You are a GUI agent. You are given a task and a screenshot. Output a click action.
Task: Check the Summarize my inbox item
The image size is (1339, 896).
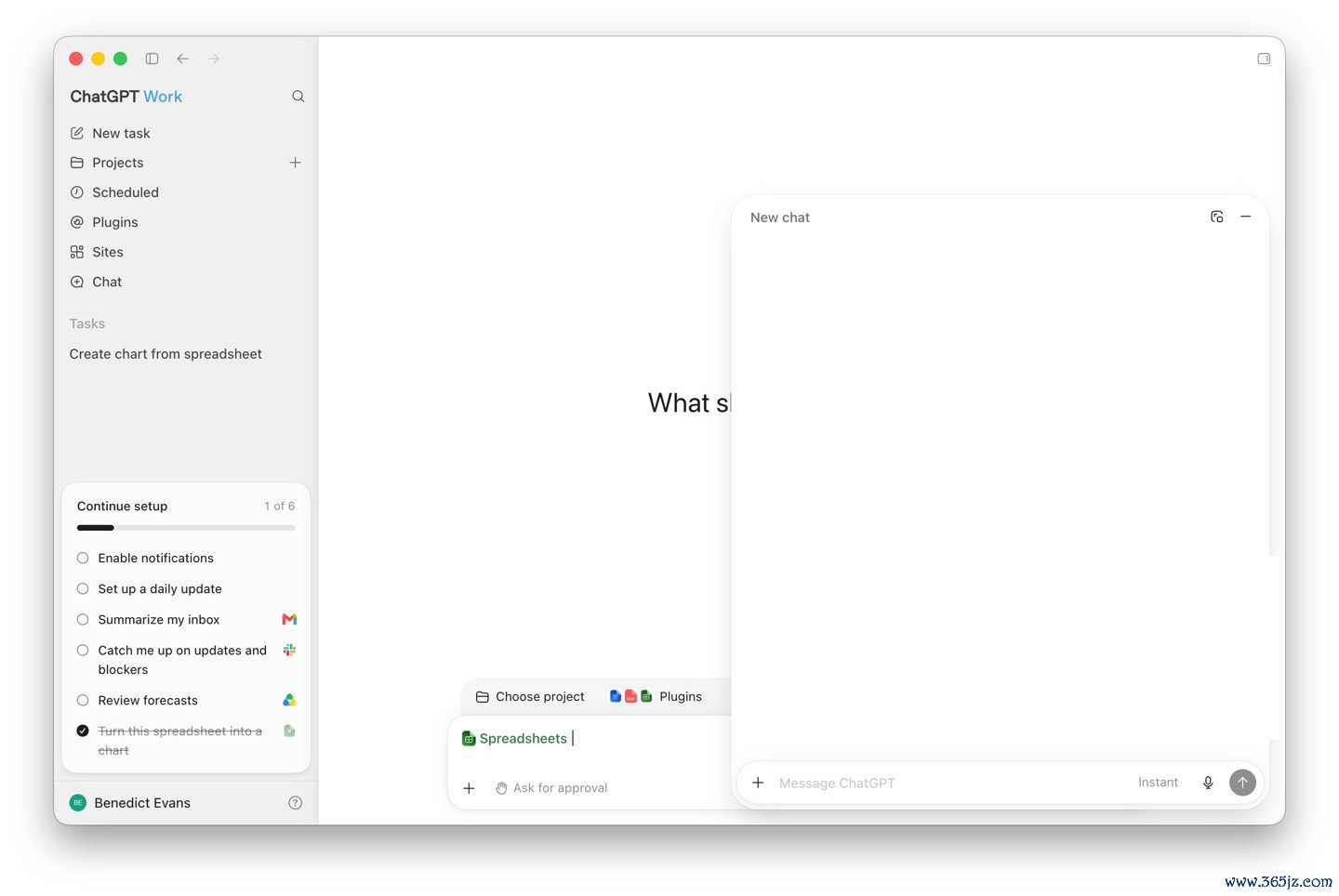83,619
